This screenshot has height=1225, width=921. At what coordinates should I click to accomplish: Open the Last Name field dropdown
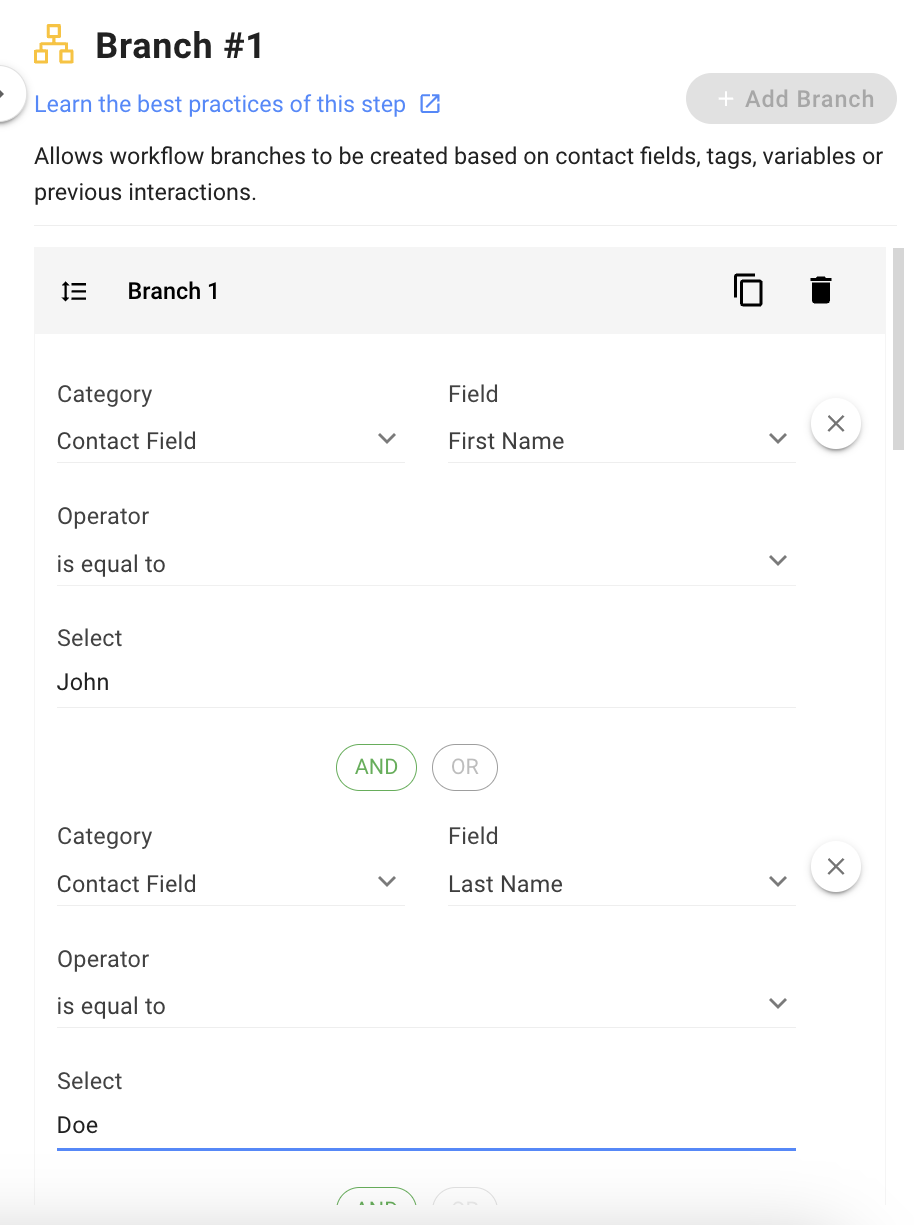[x=620, y=884]
